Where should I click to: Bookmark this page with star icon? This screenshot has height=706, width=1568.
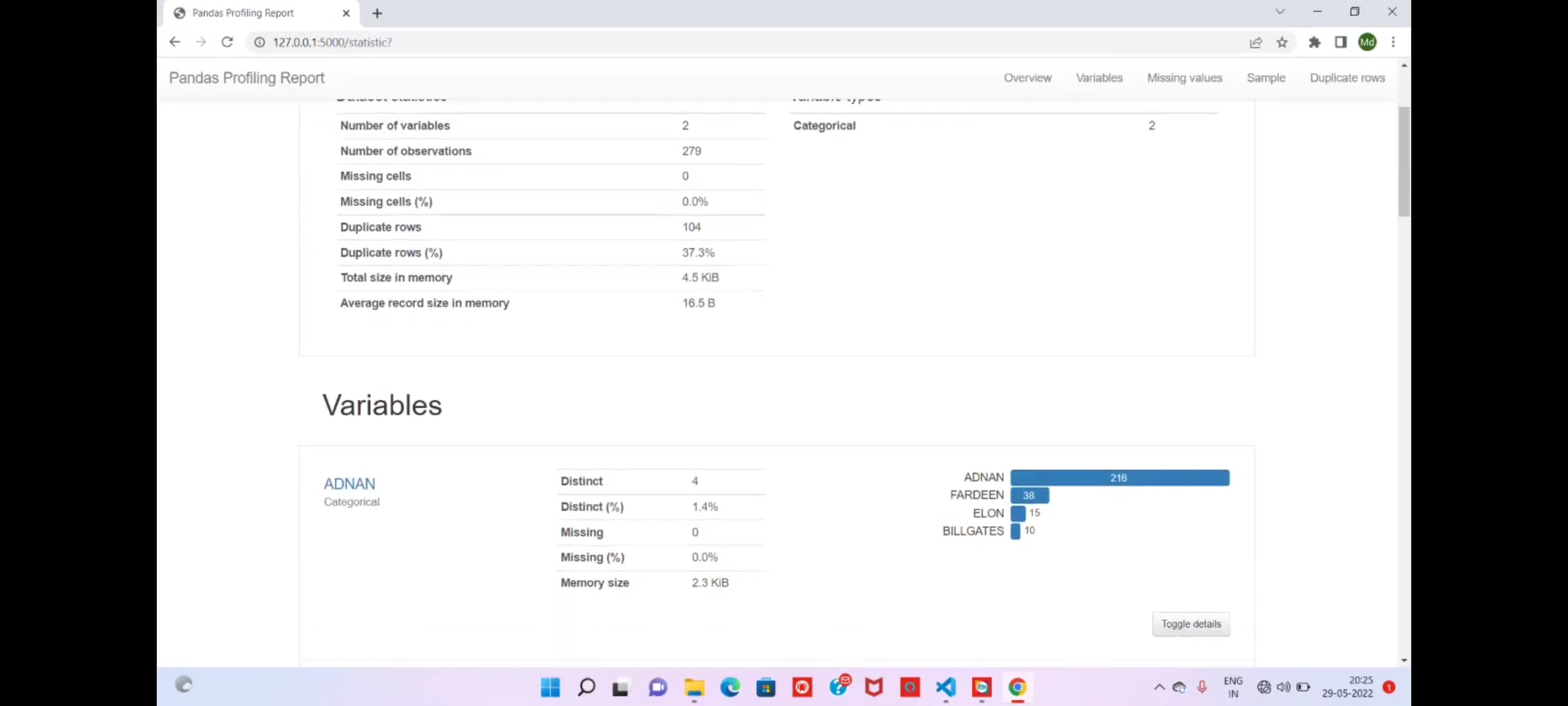point(1282,42)
